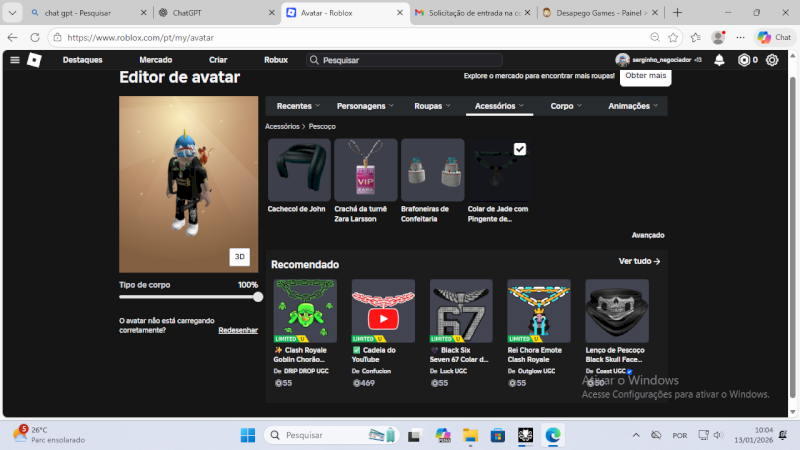This screenshot has width=800, height=450.
Task: View site information lock icon
Action: click(x=58, y=37)
